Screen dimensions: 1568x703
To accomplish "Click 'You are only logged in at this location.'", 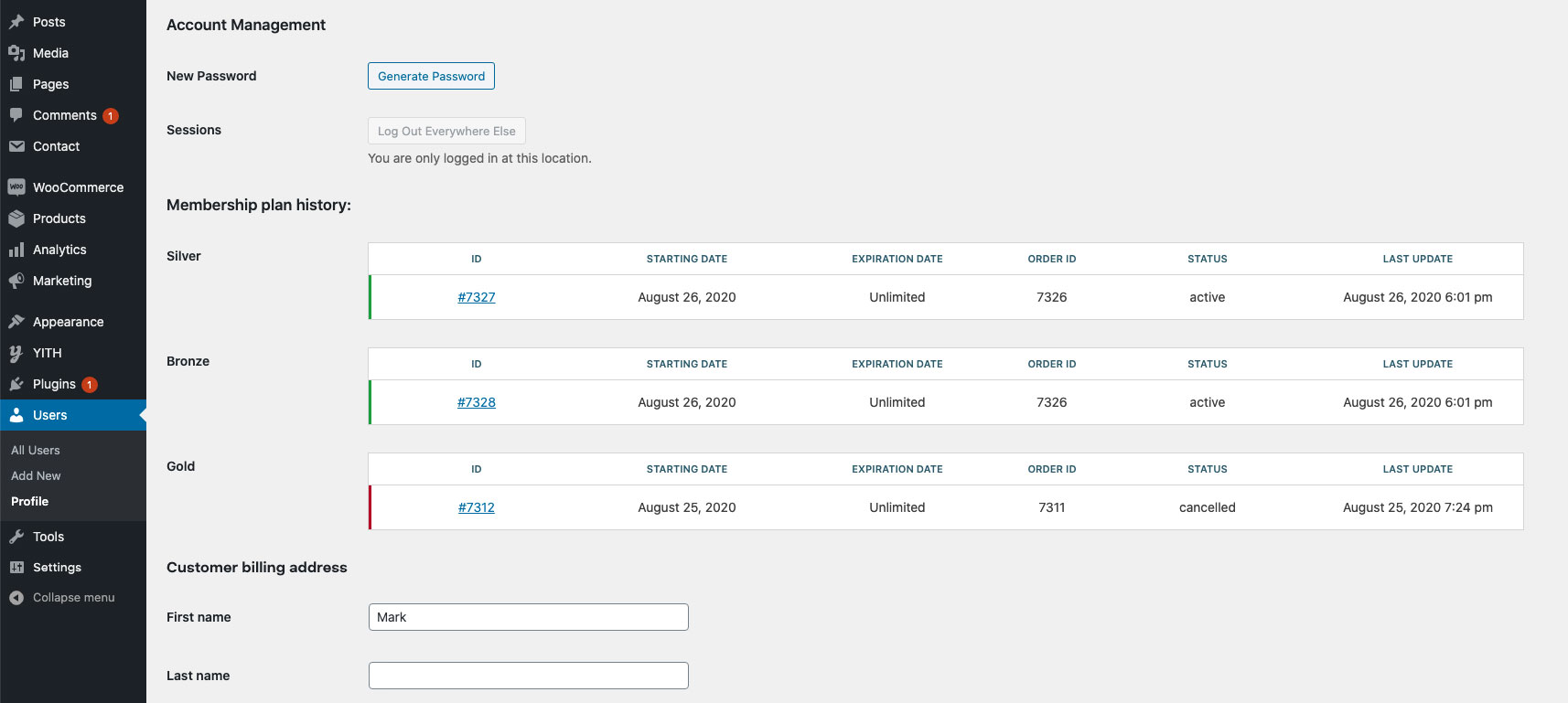I will click(479, 158).
